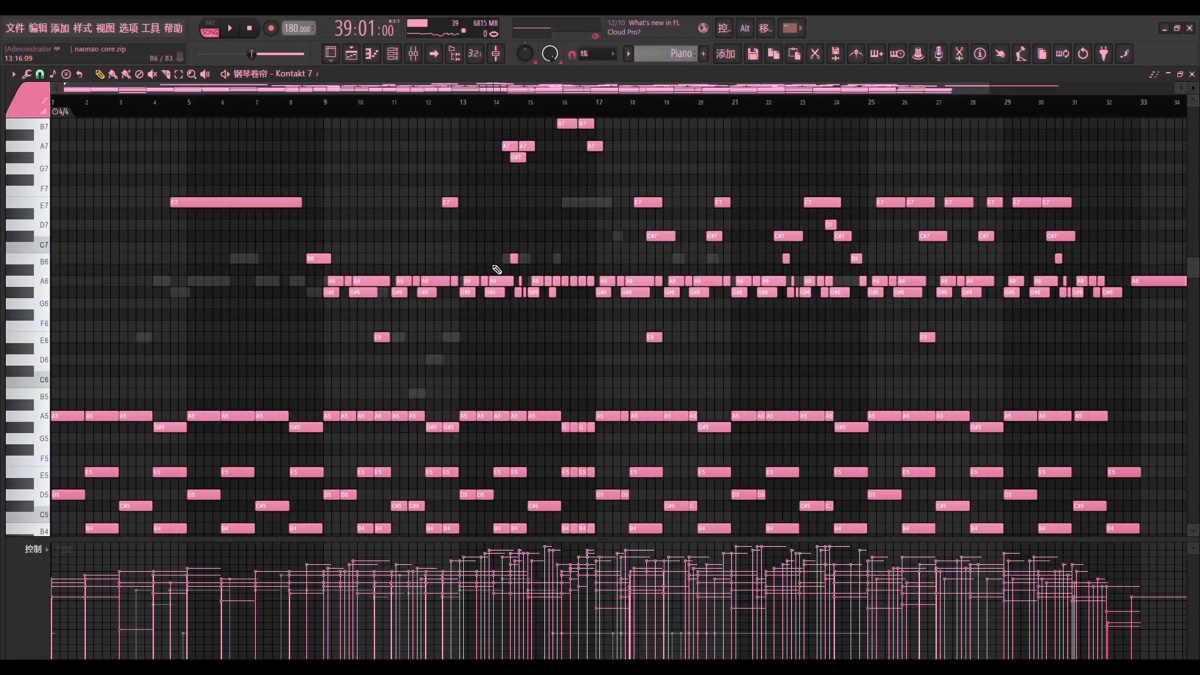
Task: Select the speaker playback tool
Action: [205, 74]
